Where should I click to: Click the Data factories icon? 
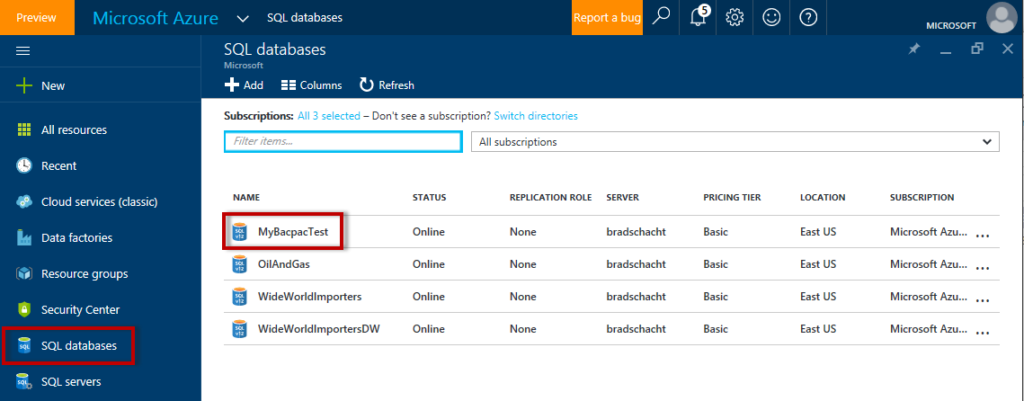pyautogui.click(x=24, y=238)
